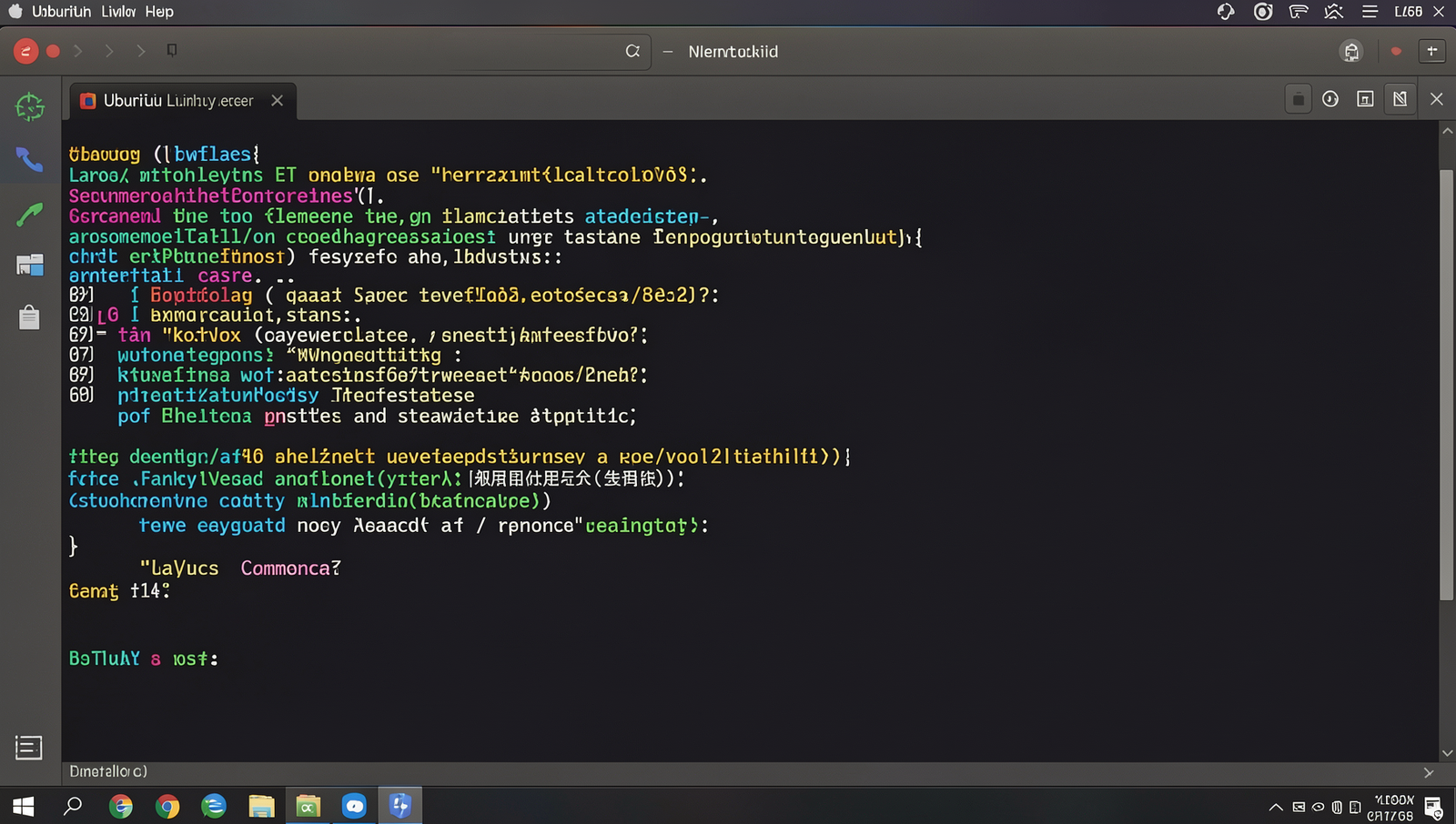Expand the chevron at status bar right

click(1429, 772)
